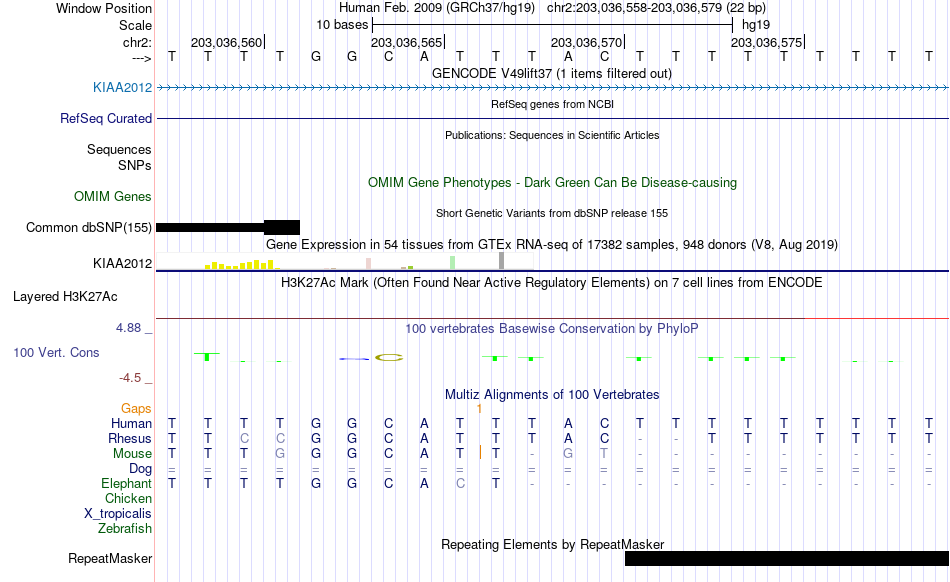
Task: Click the 100 Vert. Cons track label
Action: pyautogui.click(x=56, y=352)
